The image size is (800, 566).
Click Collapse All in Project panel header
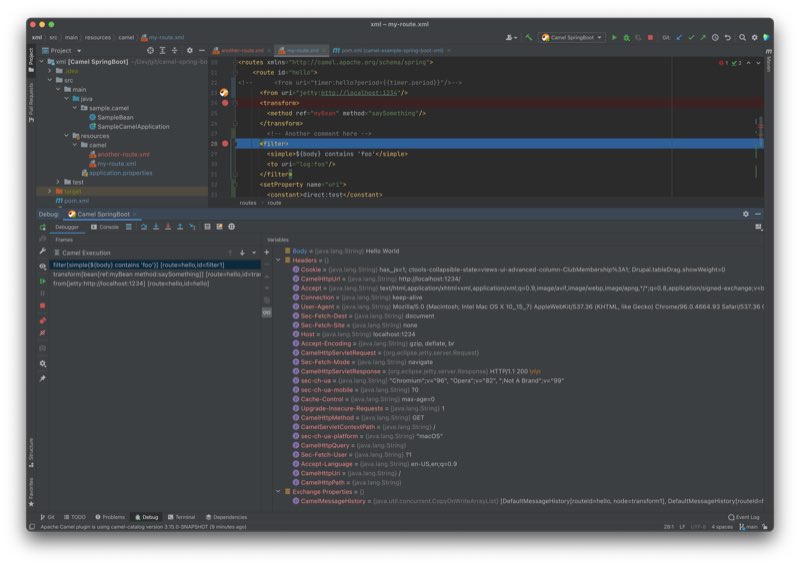click(174, 51)
